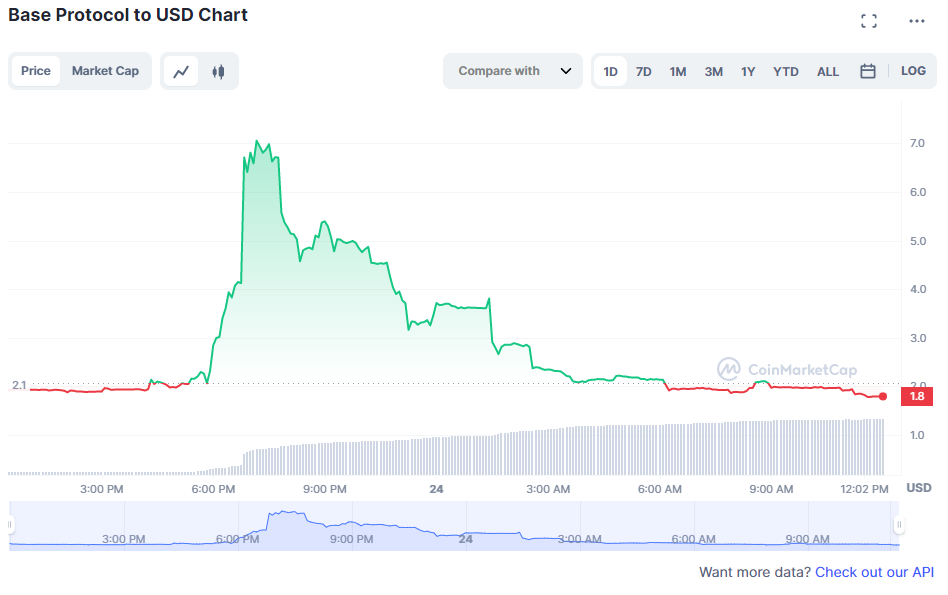The height and width of the screenshot is (595, 948).
Task: Click the right handle of range slider
Action: coord(899,525)
